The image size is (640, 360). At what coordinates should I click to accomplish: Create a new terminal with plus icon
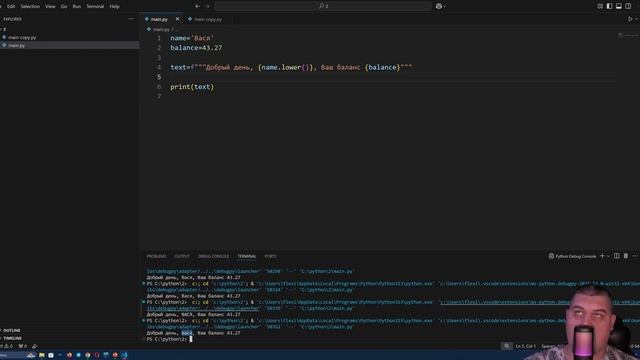pyautogui.click(x=602, y=256)
